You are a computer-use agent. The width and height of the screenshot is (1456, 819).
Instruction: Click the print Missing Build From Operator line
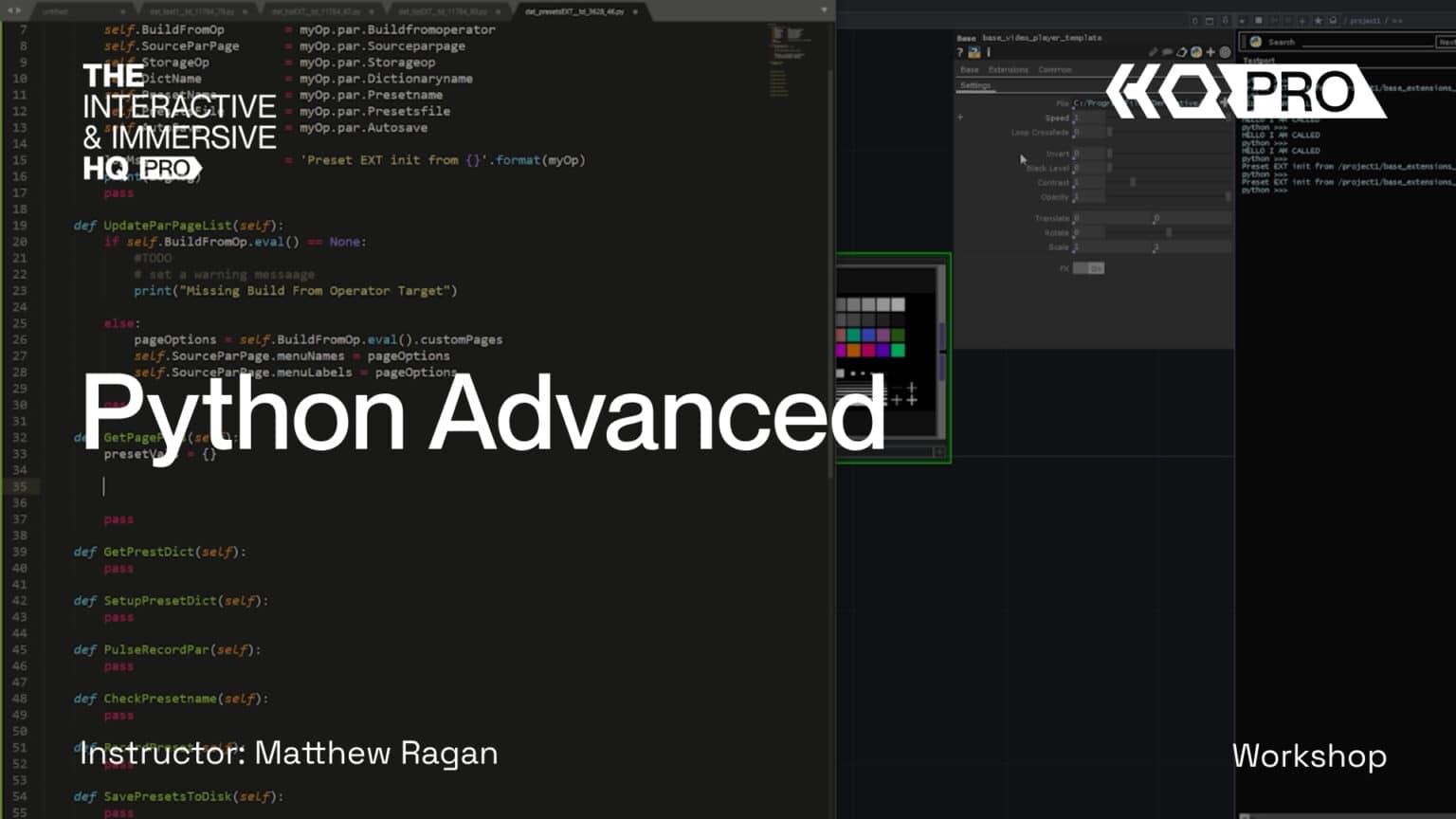pos(295,291)
